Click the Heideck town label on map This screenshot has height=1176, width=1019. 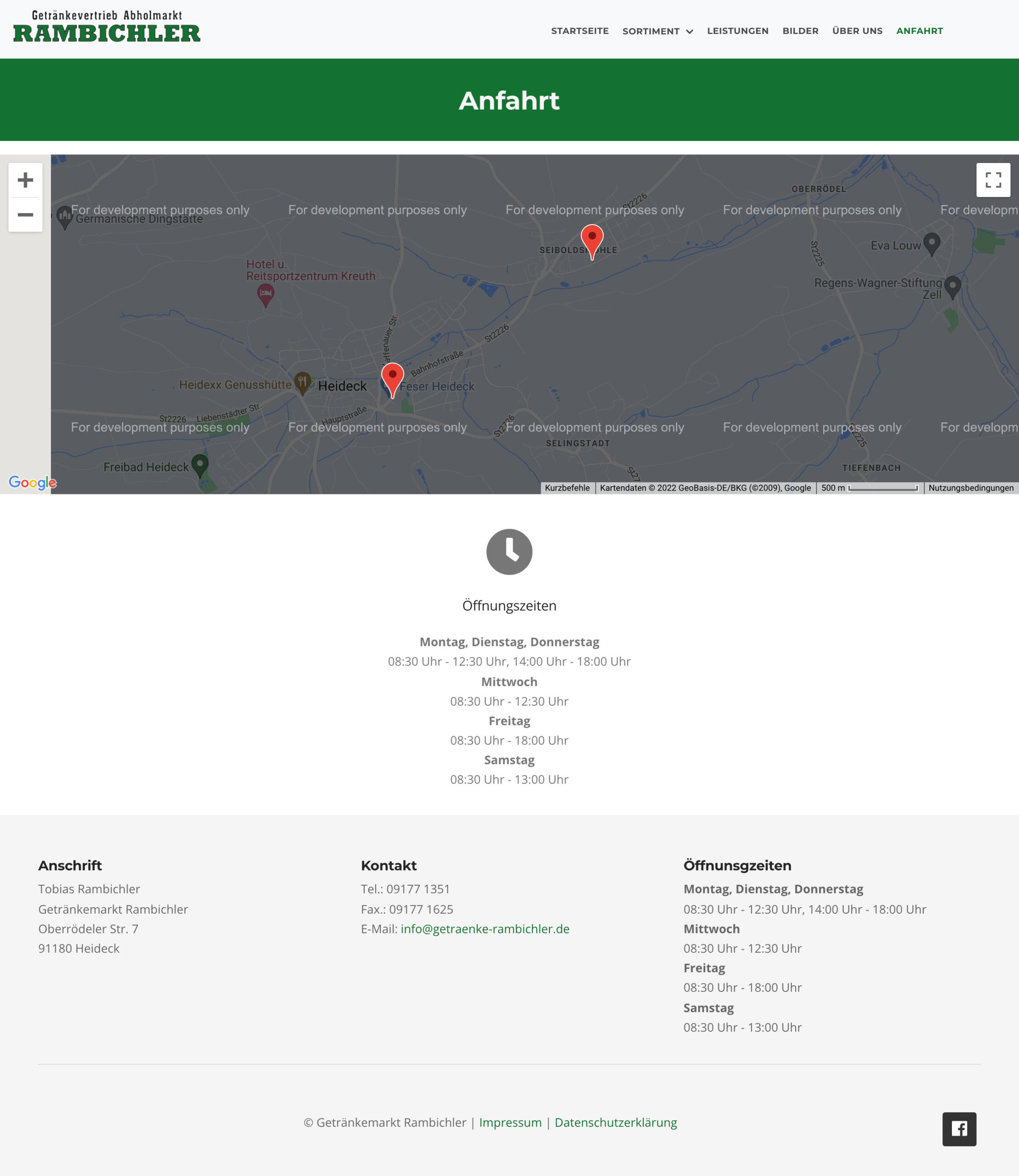tap(342, 386)
